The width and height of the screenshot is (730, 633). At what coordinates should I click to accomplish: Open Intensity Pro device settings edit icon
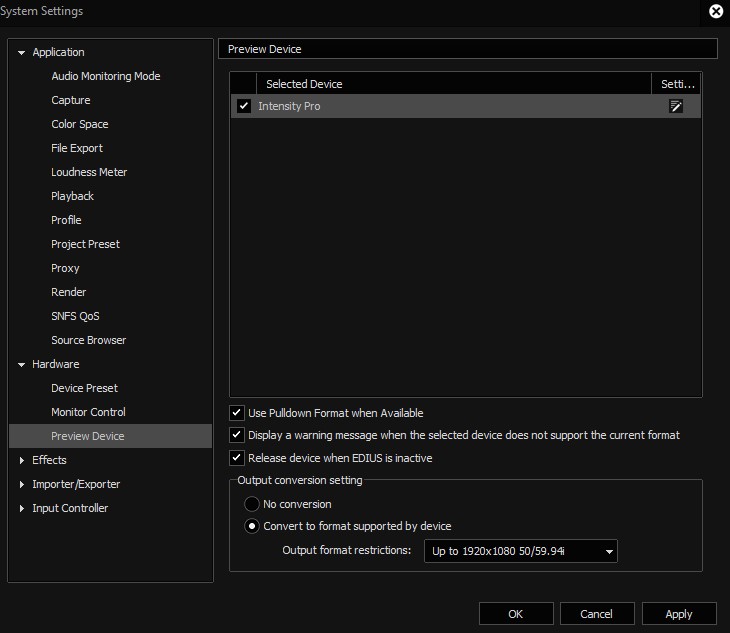click(x=676, y=106)
